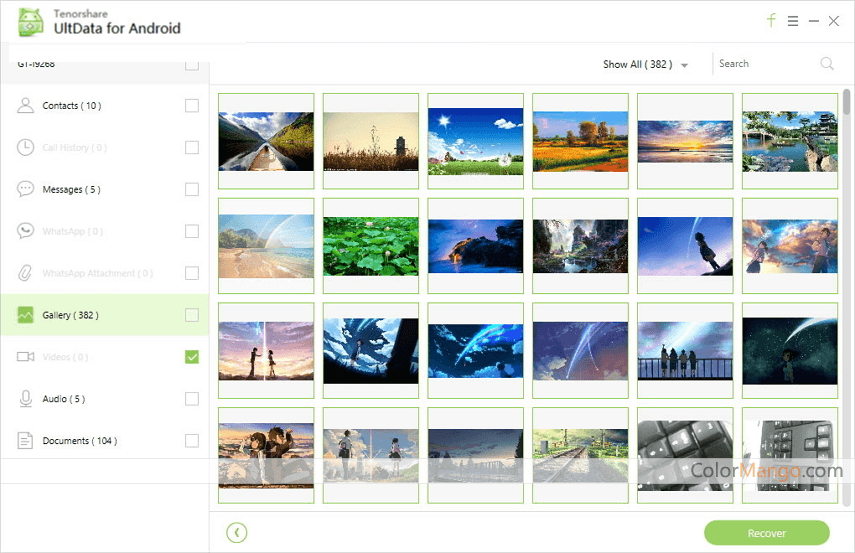Click the Gallery picture icon

tap(26, 315)
